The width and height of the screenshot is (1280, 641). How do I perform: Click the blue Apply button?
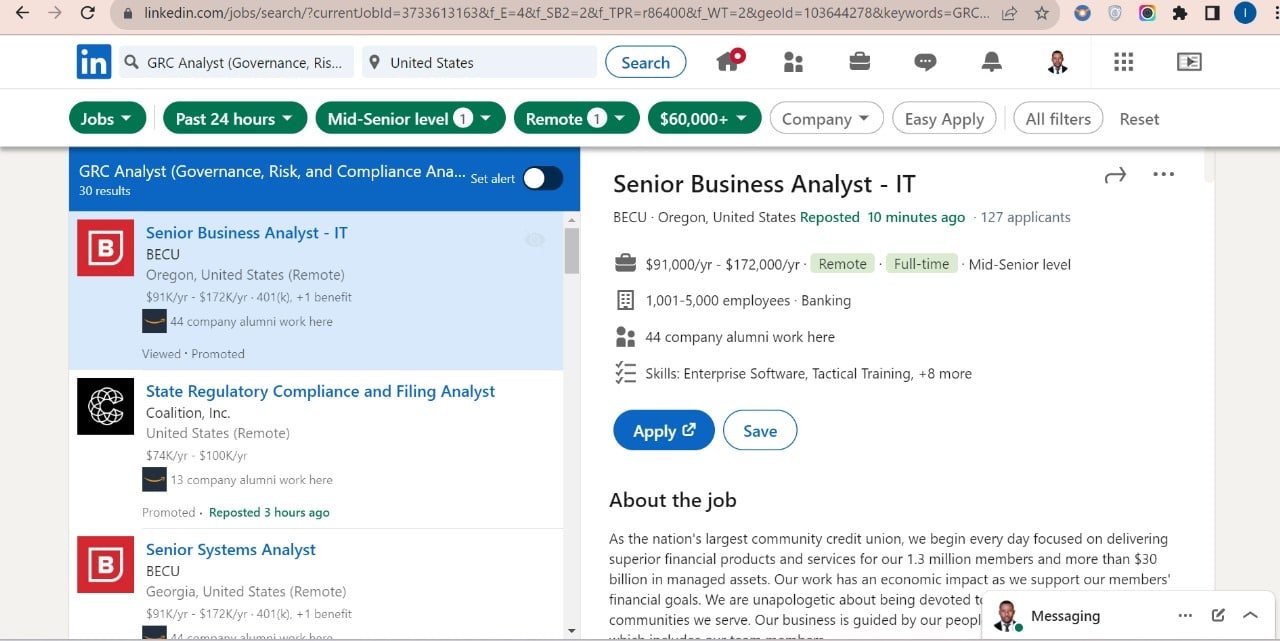(x=664, y=431)
